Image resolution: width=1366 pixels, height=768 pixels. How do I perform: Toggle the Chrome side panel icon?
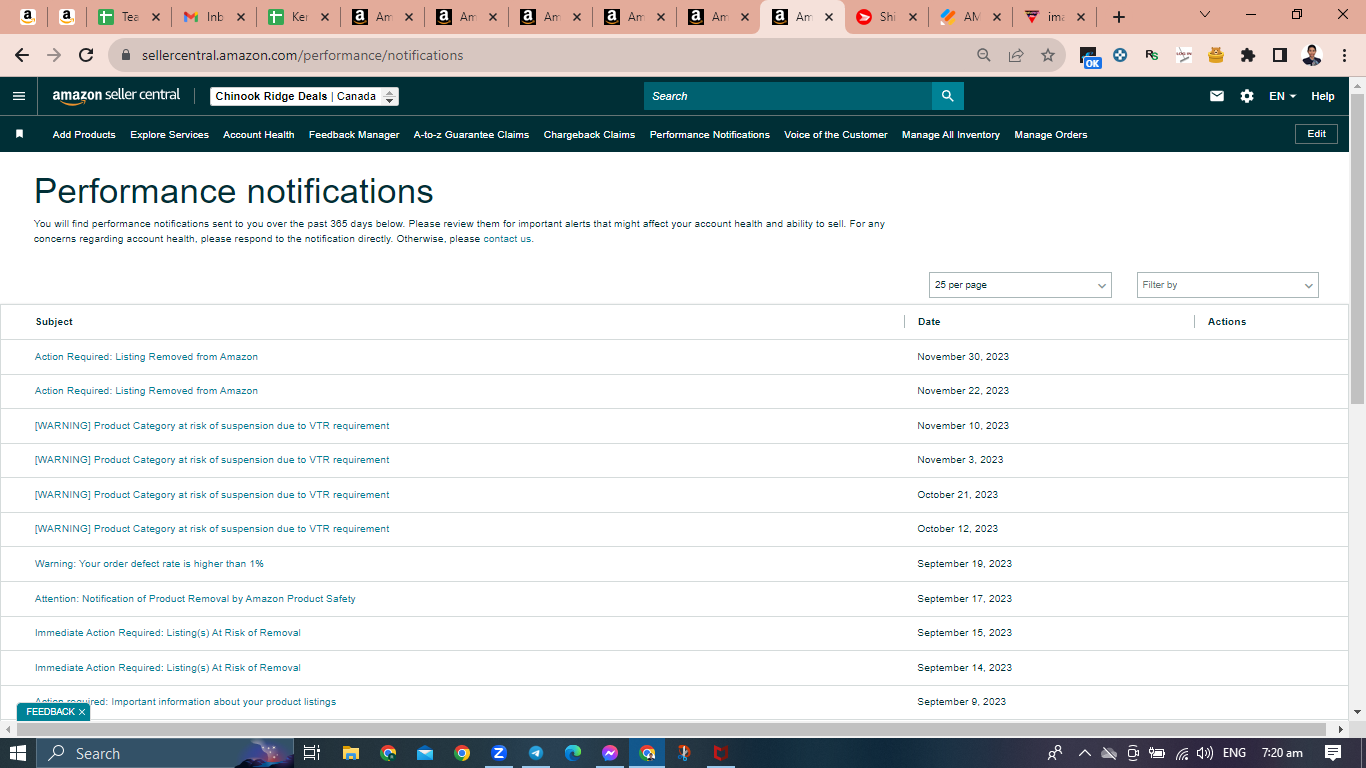1280,56
